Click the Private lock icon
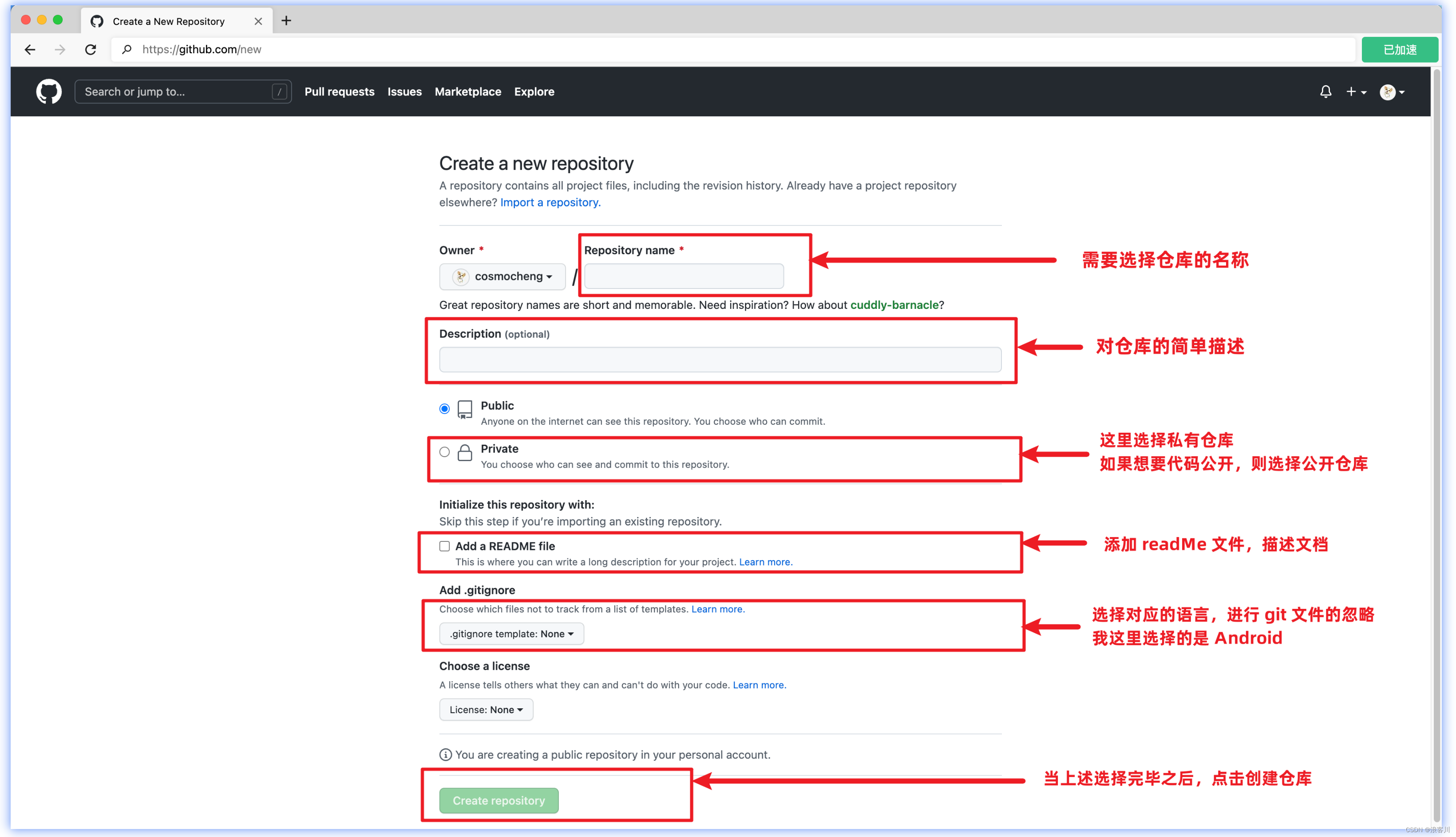 pyautogui.click(x=464, y=452)
